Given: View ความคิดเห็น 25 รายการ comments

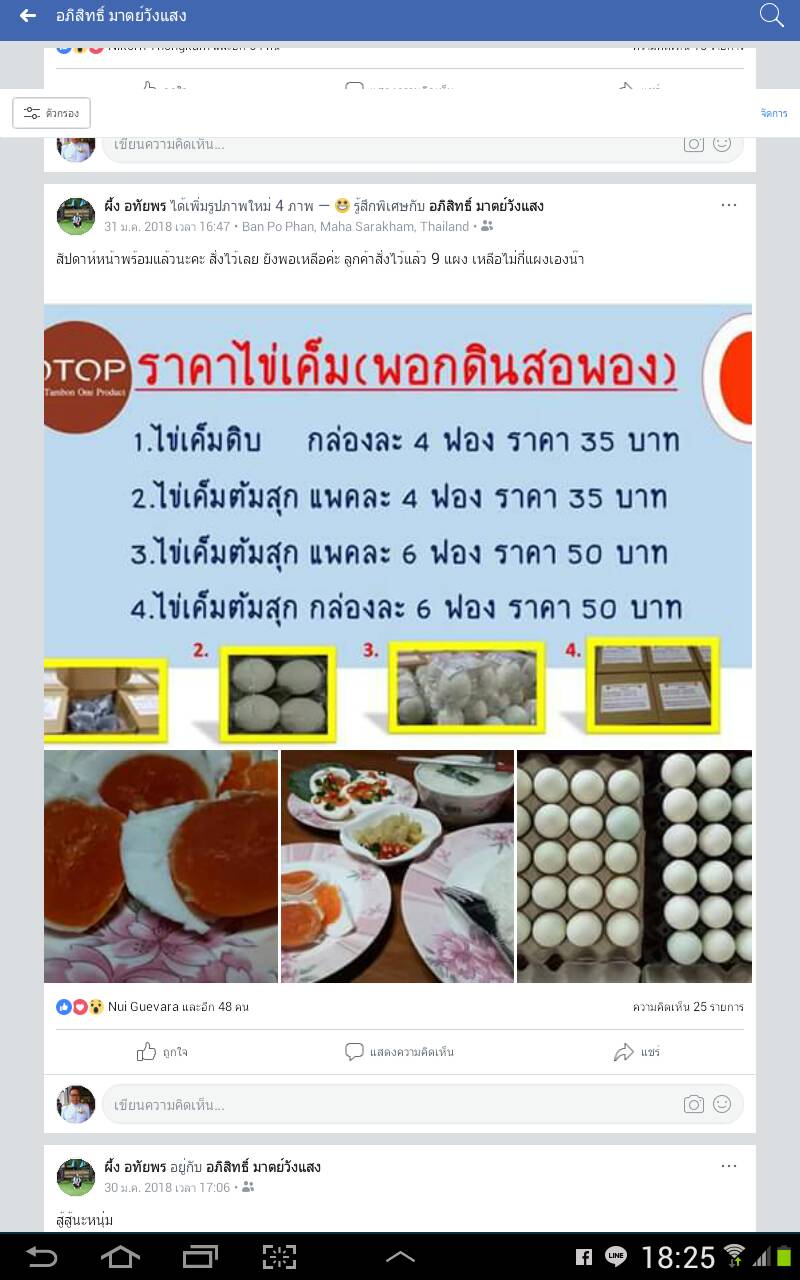Looking at the screenshot, I should (x=688, y=1007).
